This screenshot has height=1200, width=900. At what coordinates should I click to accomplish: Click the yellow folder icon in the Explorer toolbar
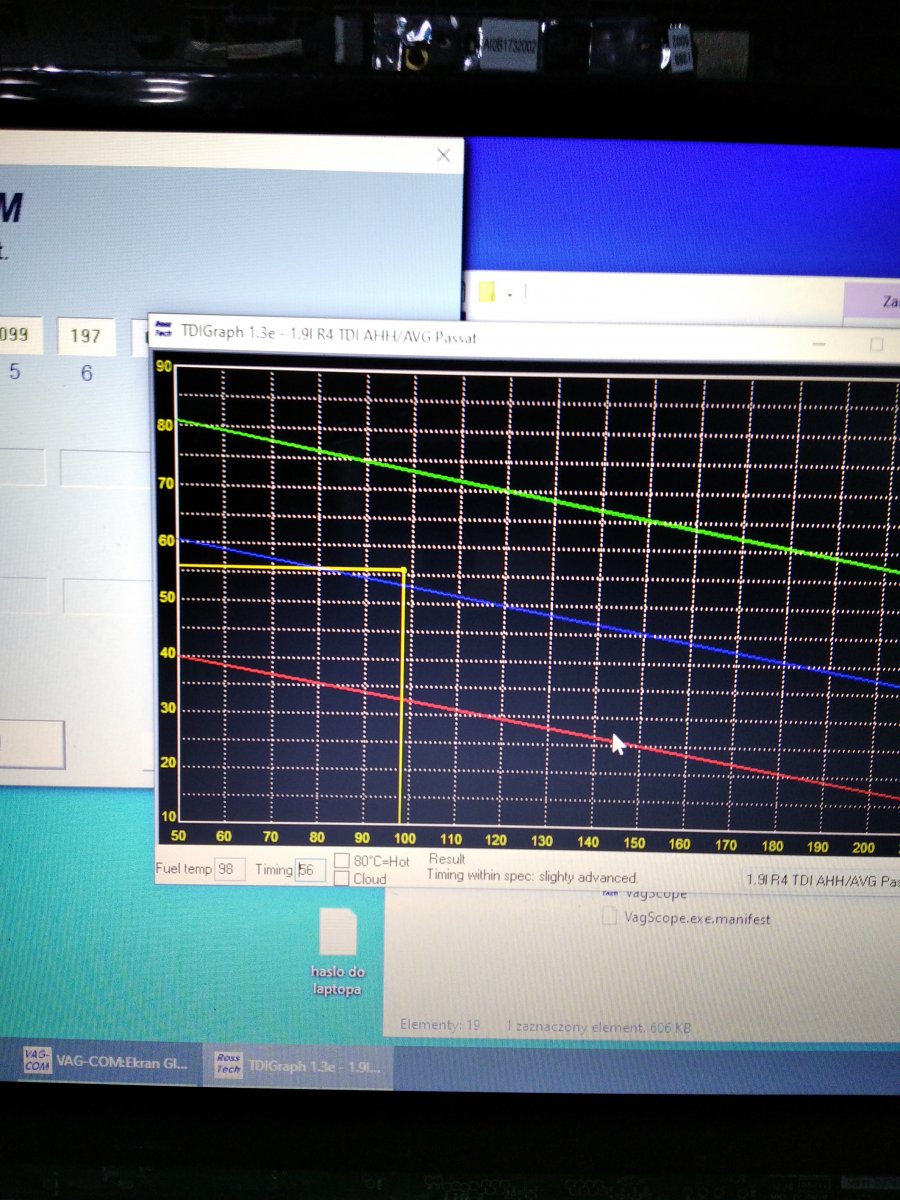[x=488, y=293]
